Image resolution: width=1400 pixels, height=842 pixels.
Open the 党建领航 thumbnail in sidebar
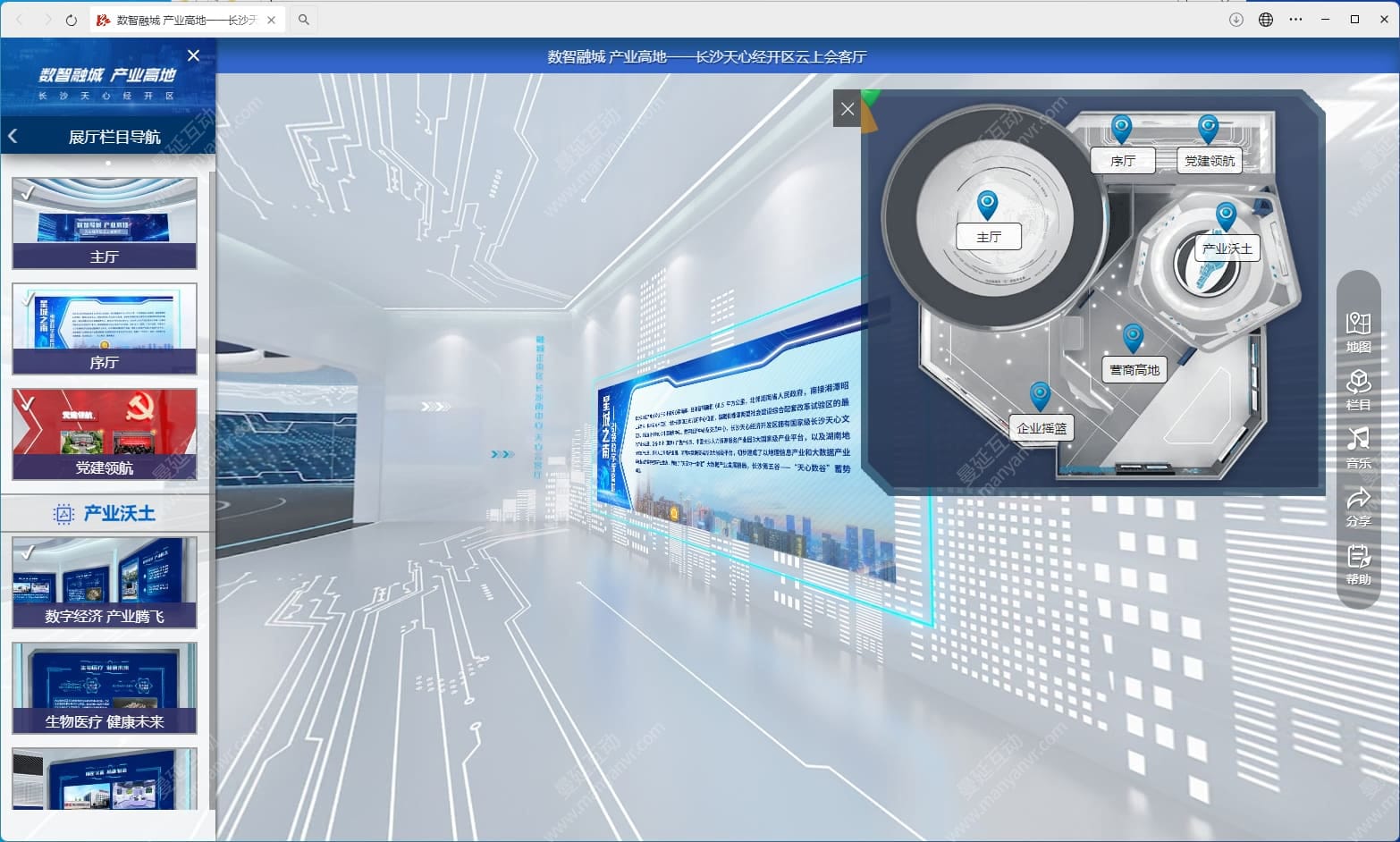pyautogui.click(x=105, y=434)
